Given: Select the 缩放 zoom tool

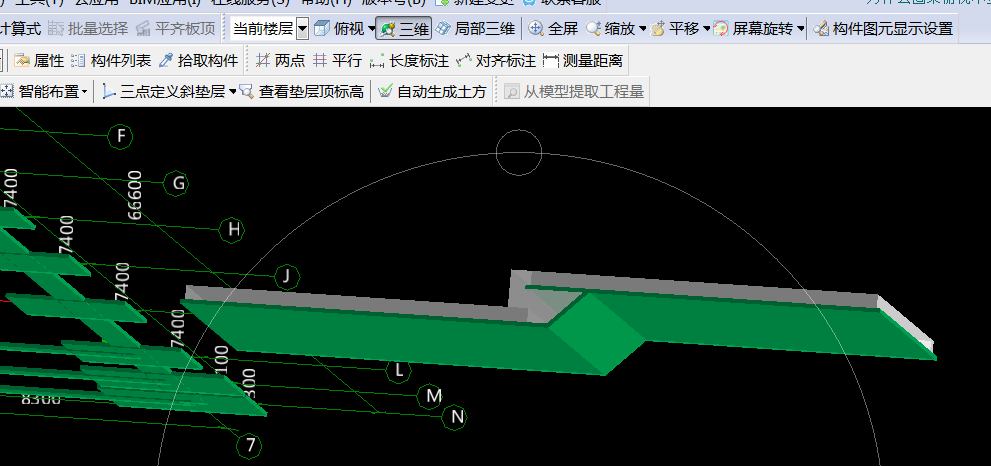Looking at the screenshot, I should pyautogui.click(x=611, y=28).
